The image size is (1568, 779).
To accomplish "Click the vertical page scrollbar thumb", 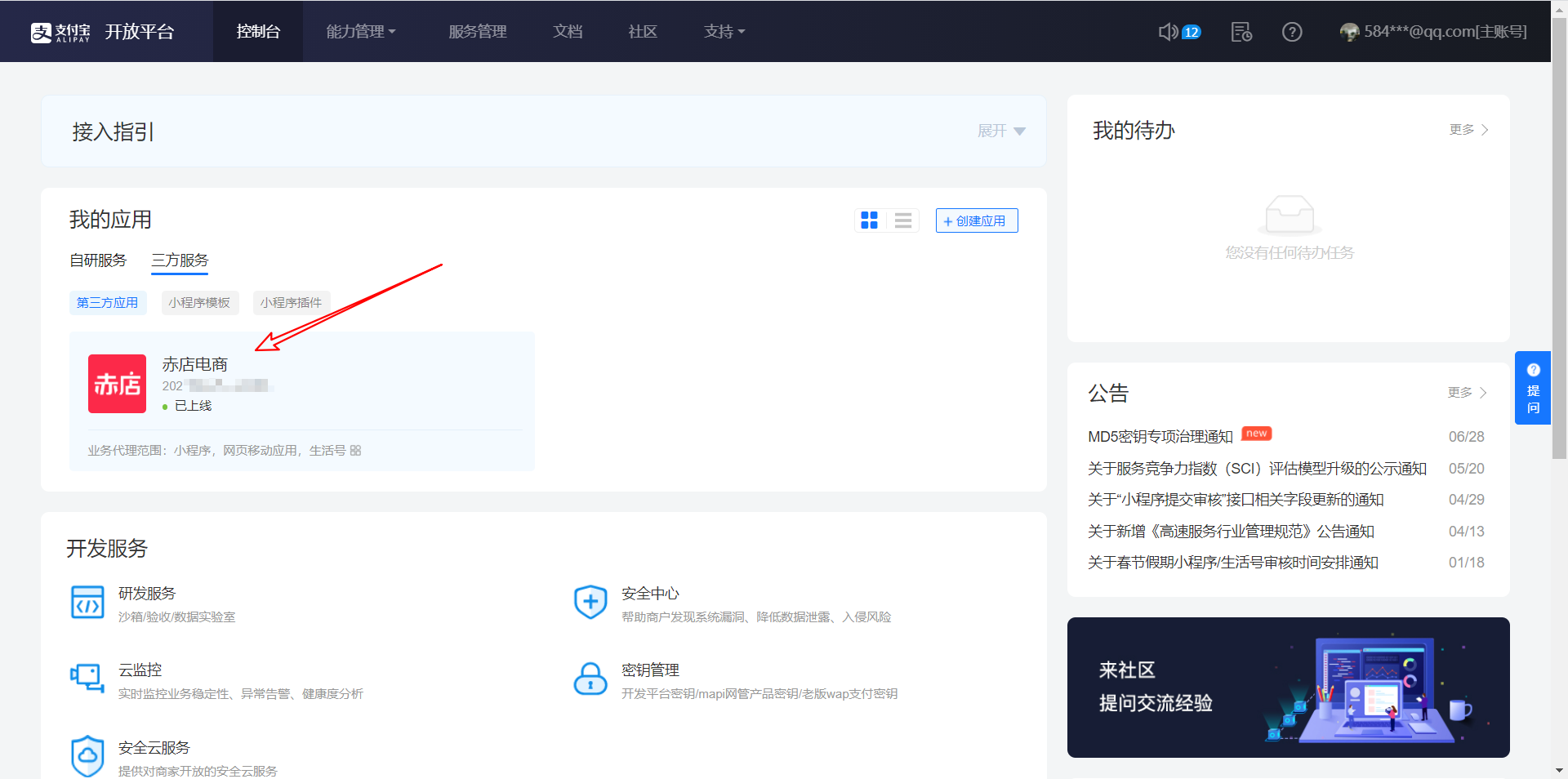I will pos(1559,237).
